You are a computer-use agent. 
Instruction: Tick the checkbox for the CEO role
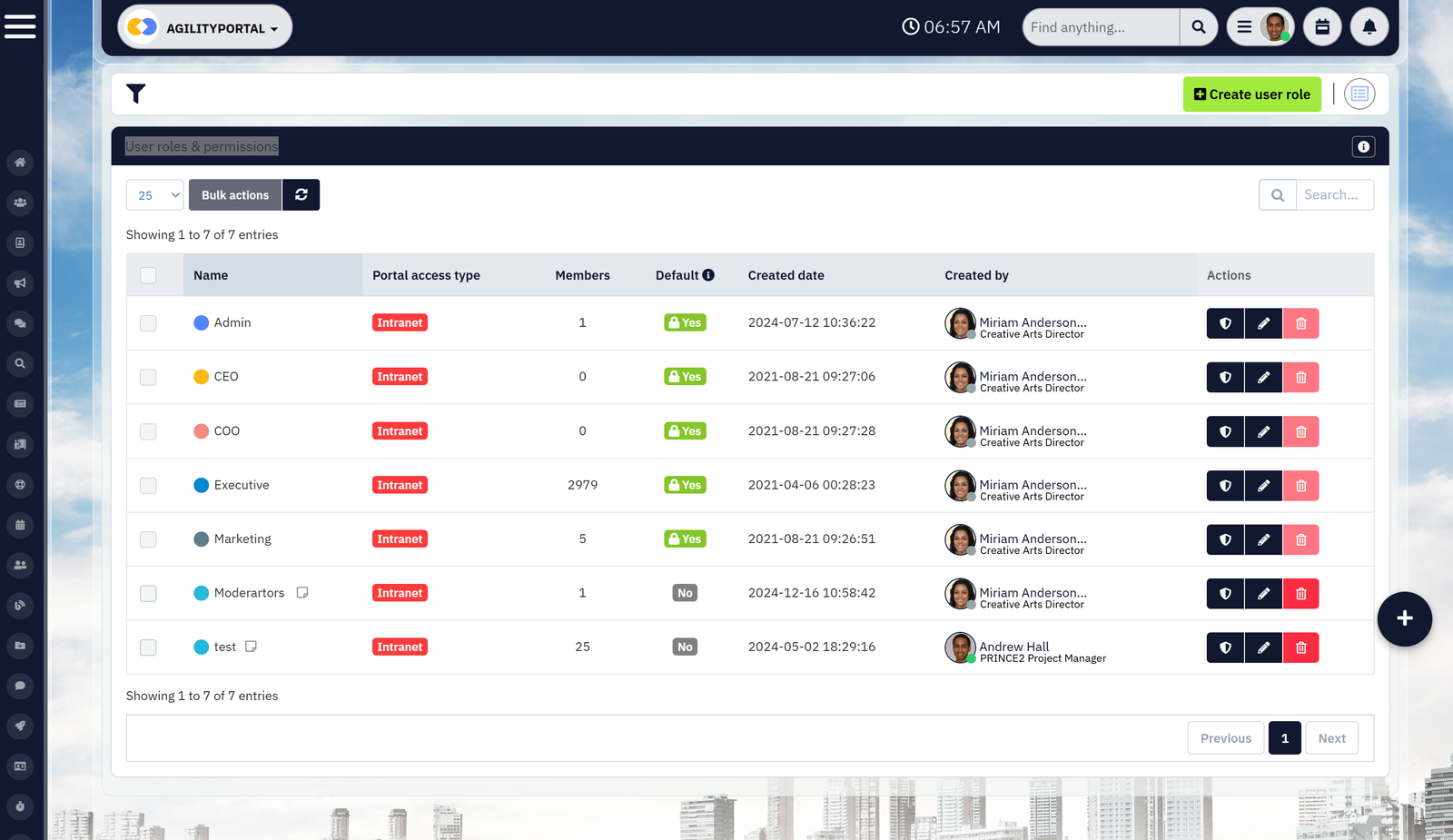(148, 377)
